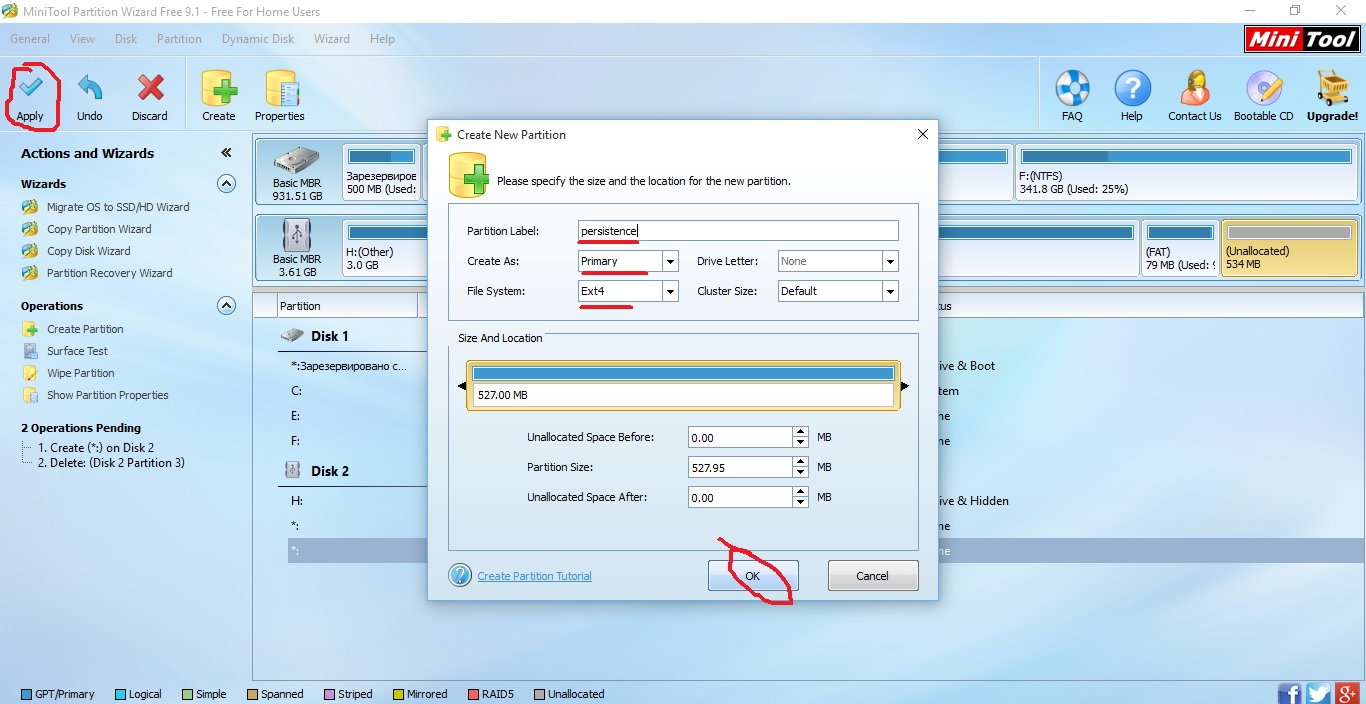This screenshot has width=1366, height=704.
Task: Click the Bootable CD icon
Action: click(x=1263, y=89)
